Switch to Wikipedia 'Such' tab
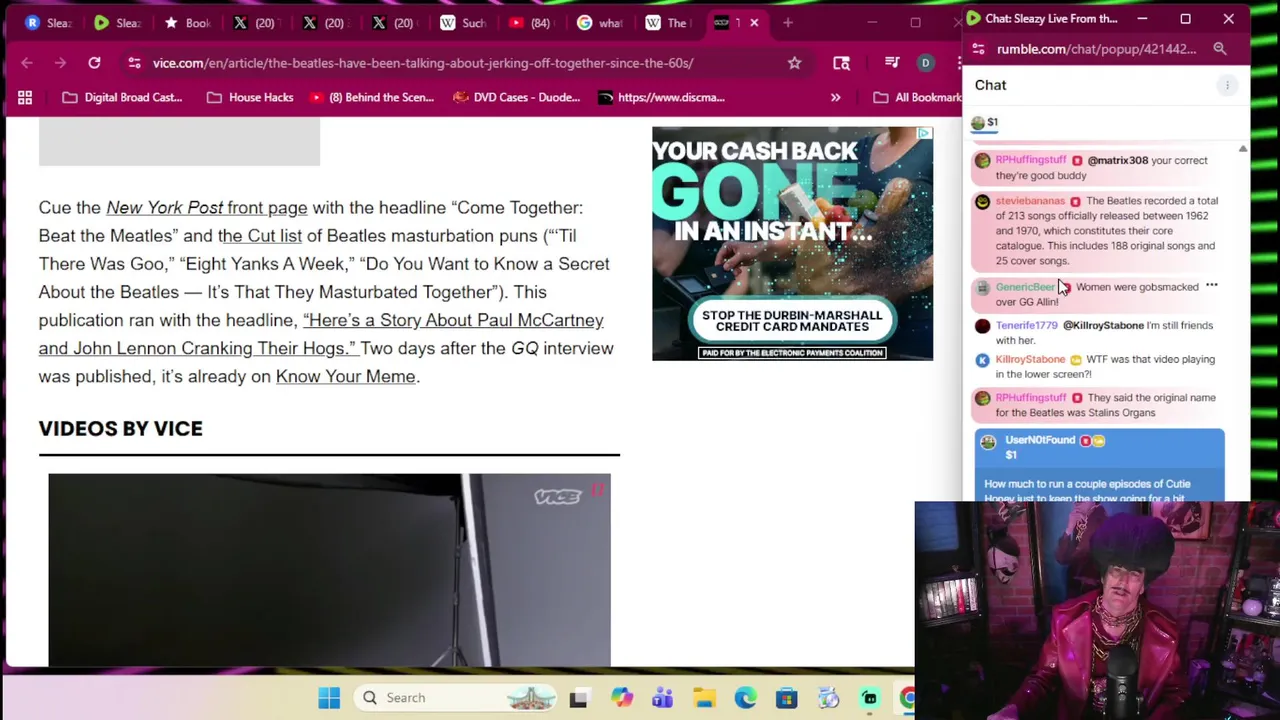1280x720 pixels. [461, 22]
